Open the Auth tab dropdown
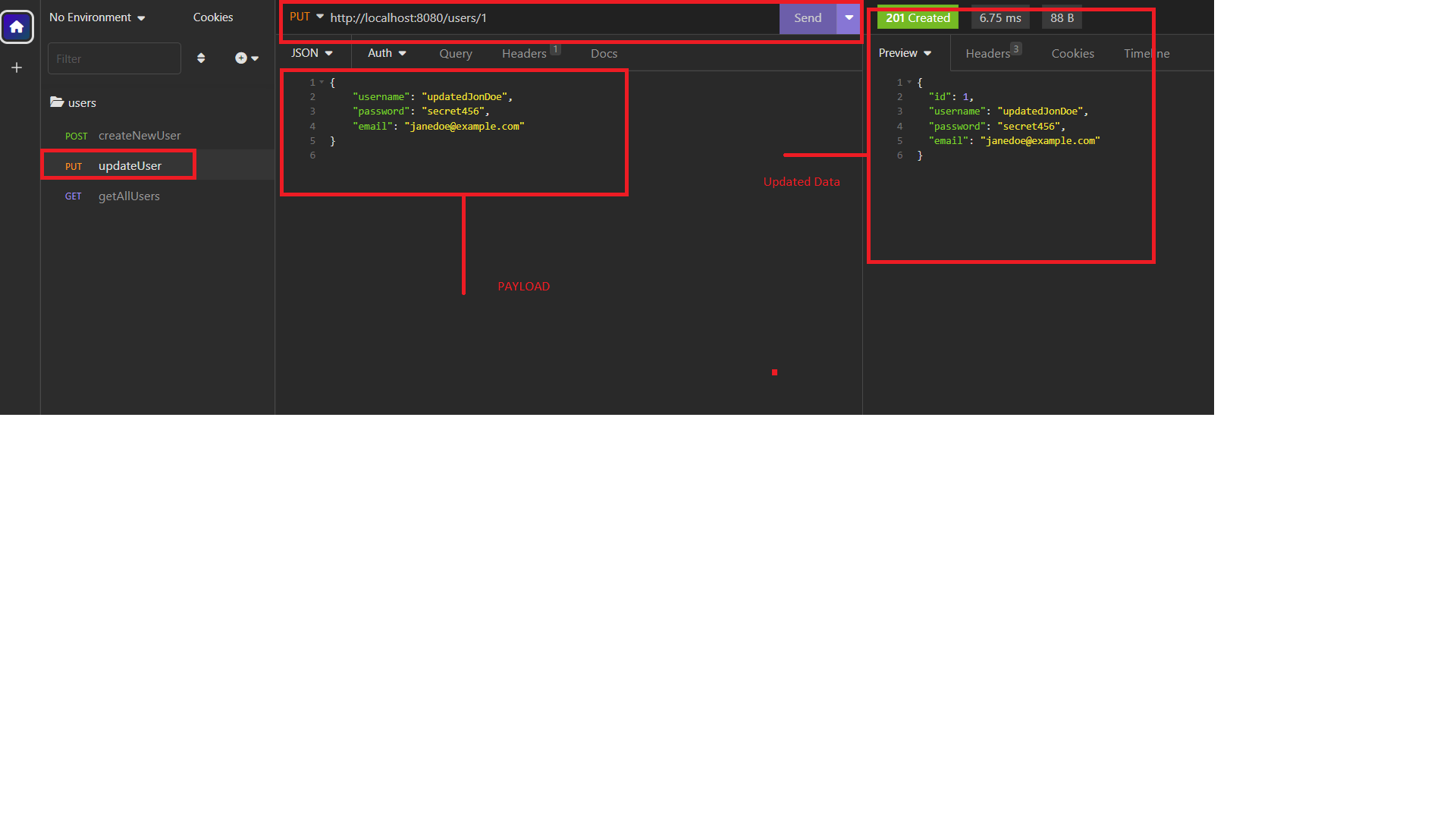 point(387,53)
